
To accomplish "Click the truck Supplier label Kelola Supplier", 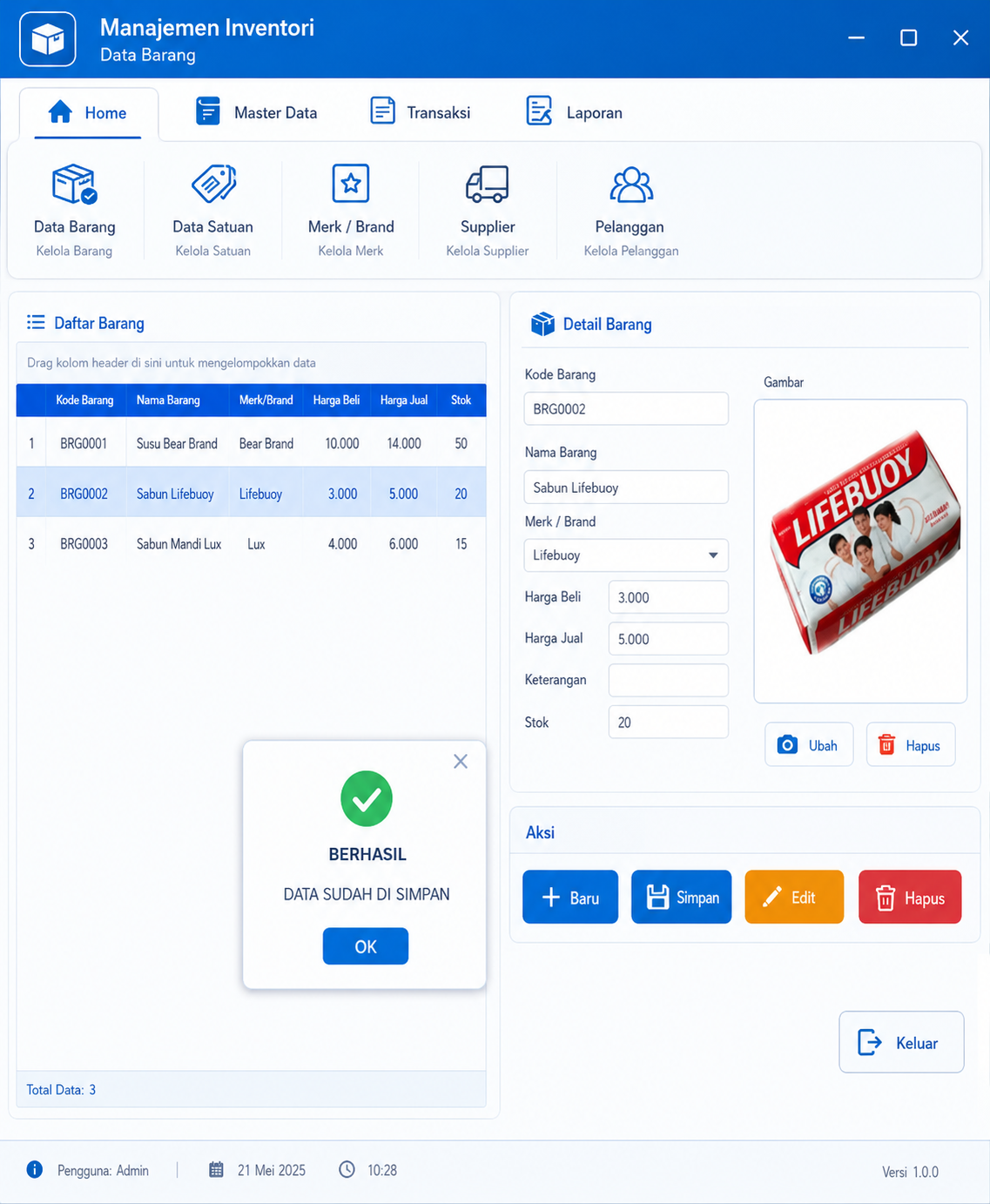I will [488, 251].
